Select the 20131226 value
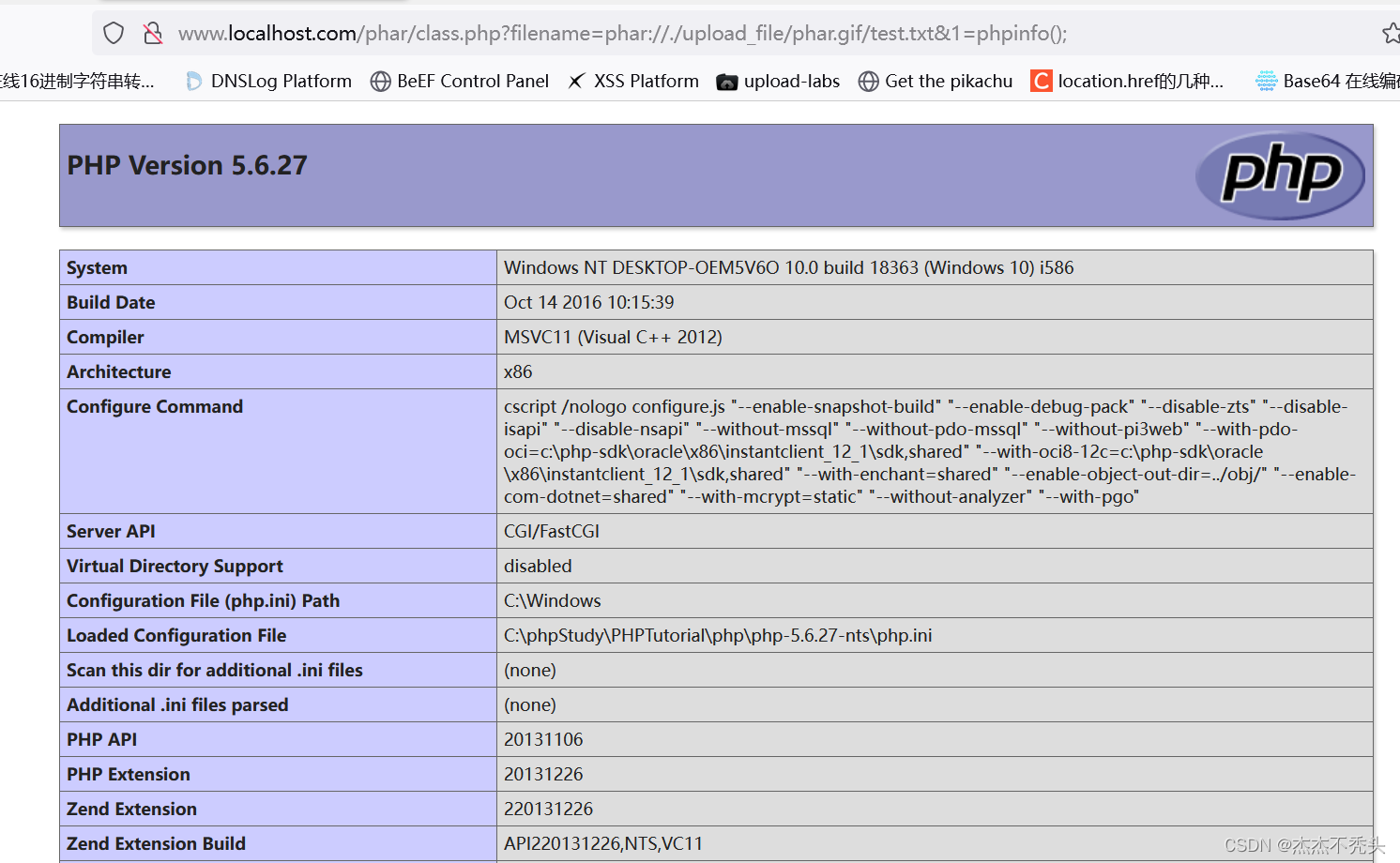The height and width of the screenshot is (863, 1400). pos(543,775)
